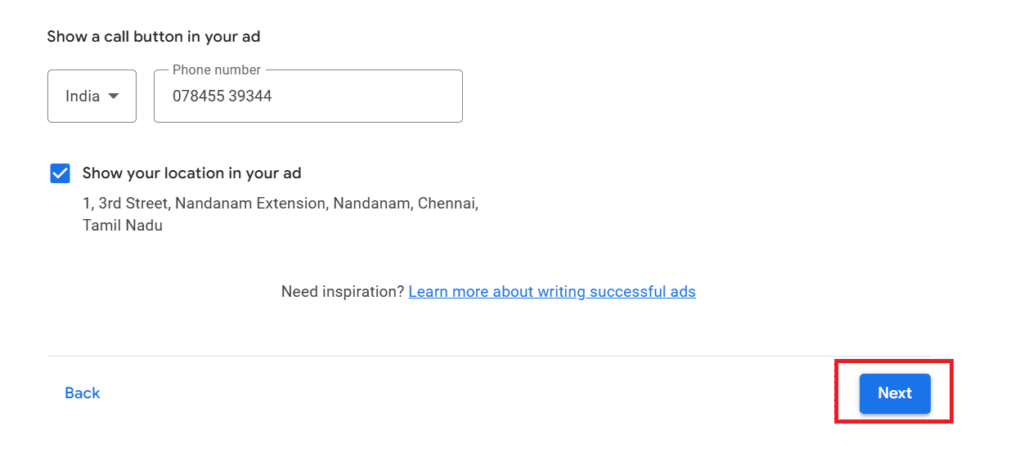Click the arrow beside India
The image size is (1024, 471).
(x=114, y=97)
